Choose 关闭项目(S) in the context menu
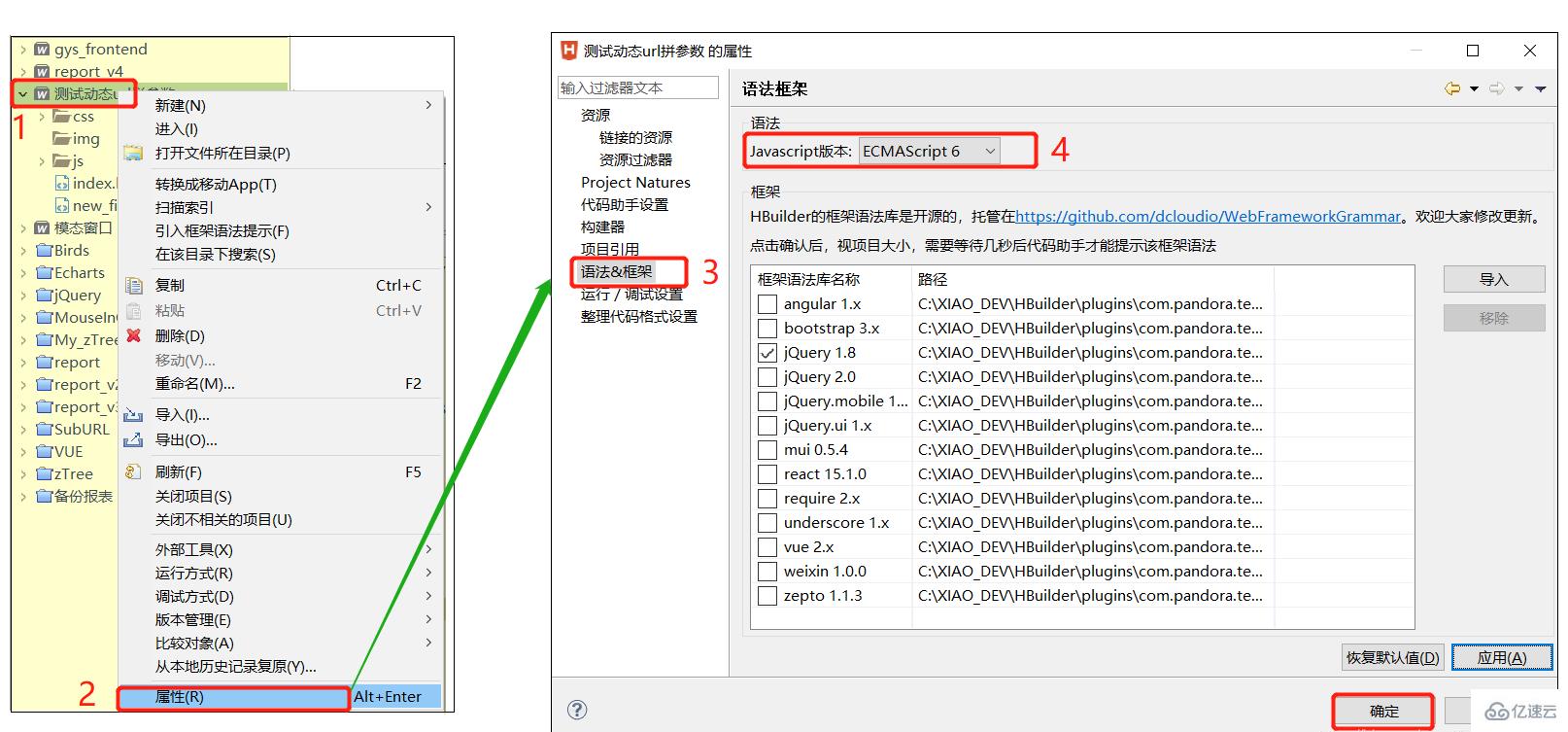Screen dimensions: 1568x732 coord(282,496)
